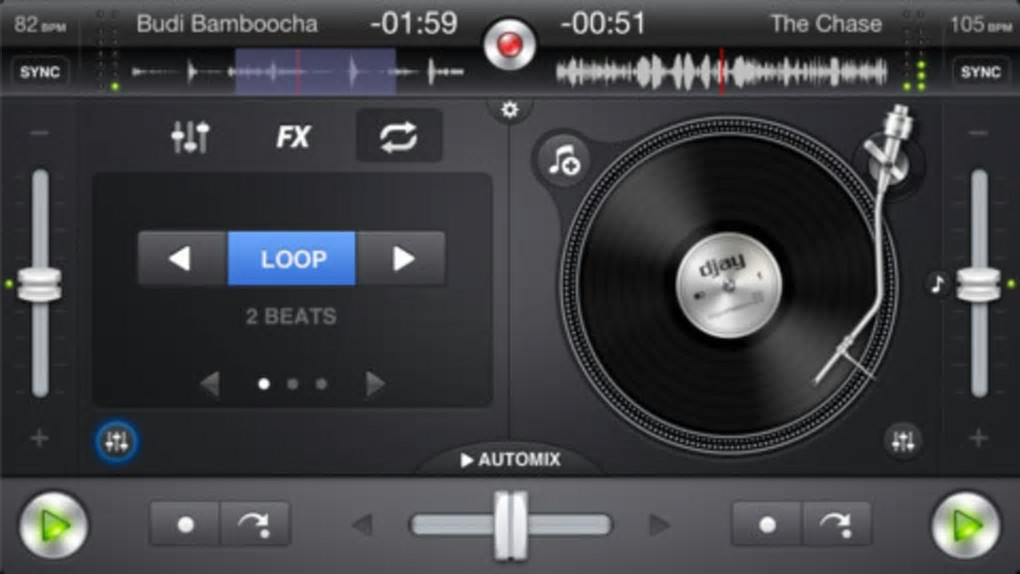Open right deck mixer panel button
Viewport: 1020px width, 574px height.
pyautogui.click(x=902, y=442)
